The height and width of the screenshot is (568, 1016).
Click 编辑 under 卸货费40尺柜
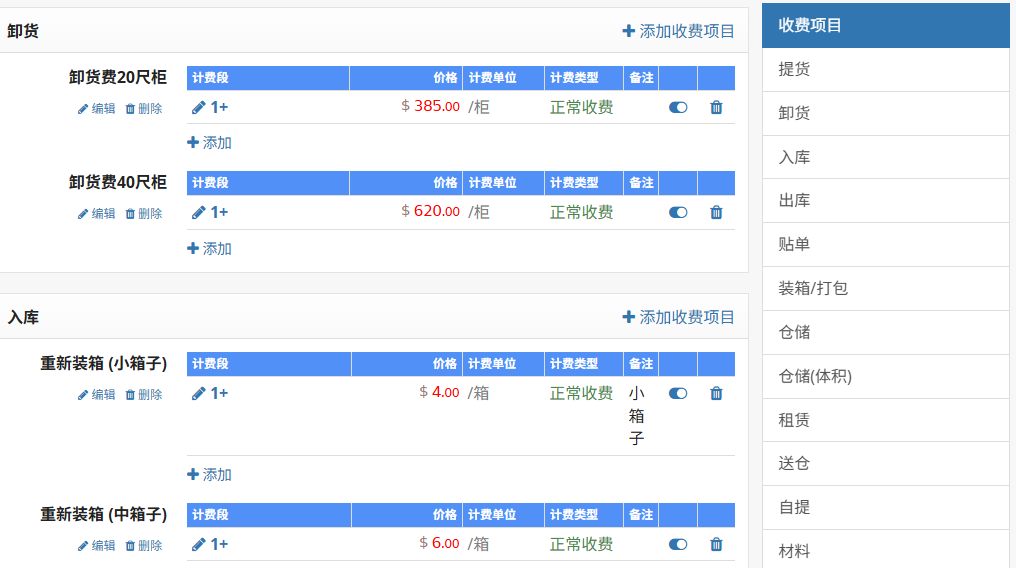pyautogui.click(x=97, y=213)
